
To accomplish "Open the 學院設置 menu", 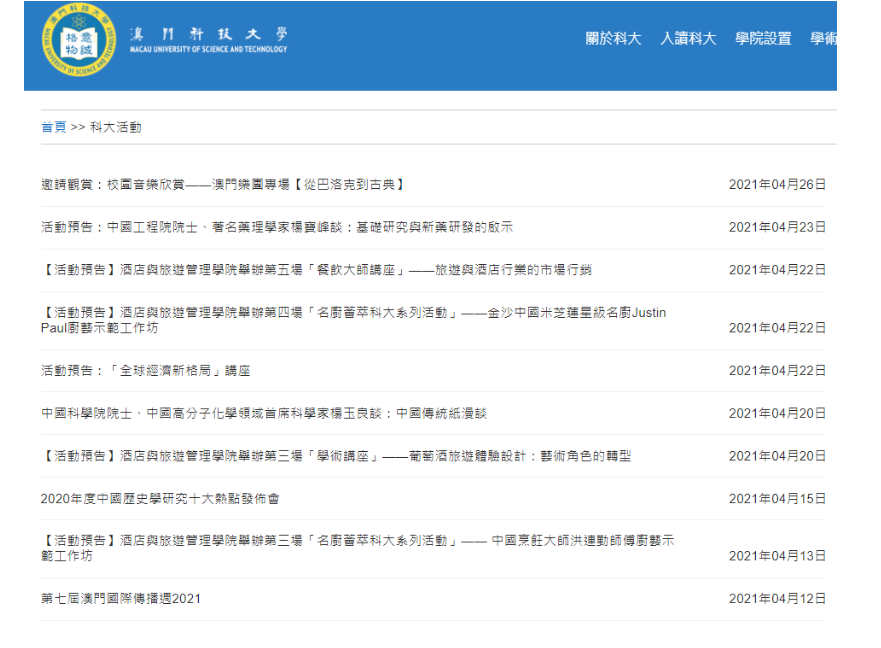I will 763,39.
